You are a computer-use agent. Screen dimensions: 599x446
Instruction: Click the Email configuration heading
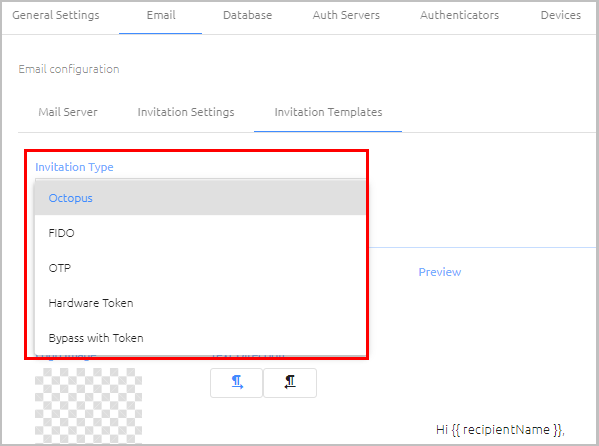pyautogui.click(x=69, y=69)
